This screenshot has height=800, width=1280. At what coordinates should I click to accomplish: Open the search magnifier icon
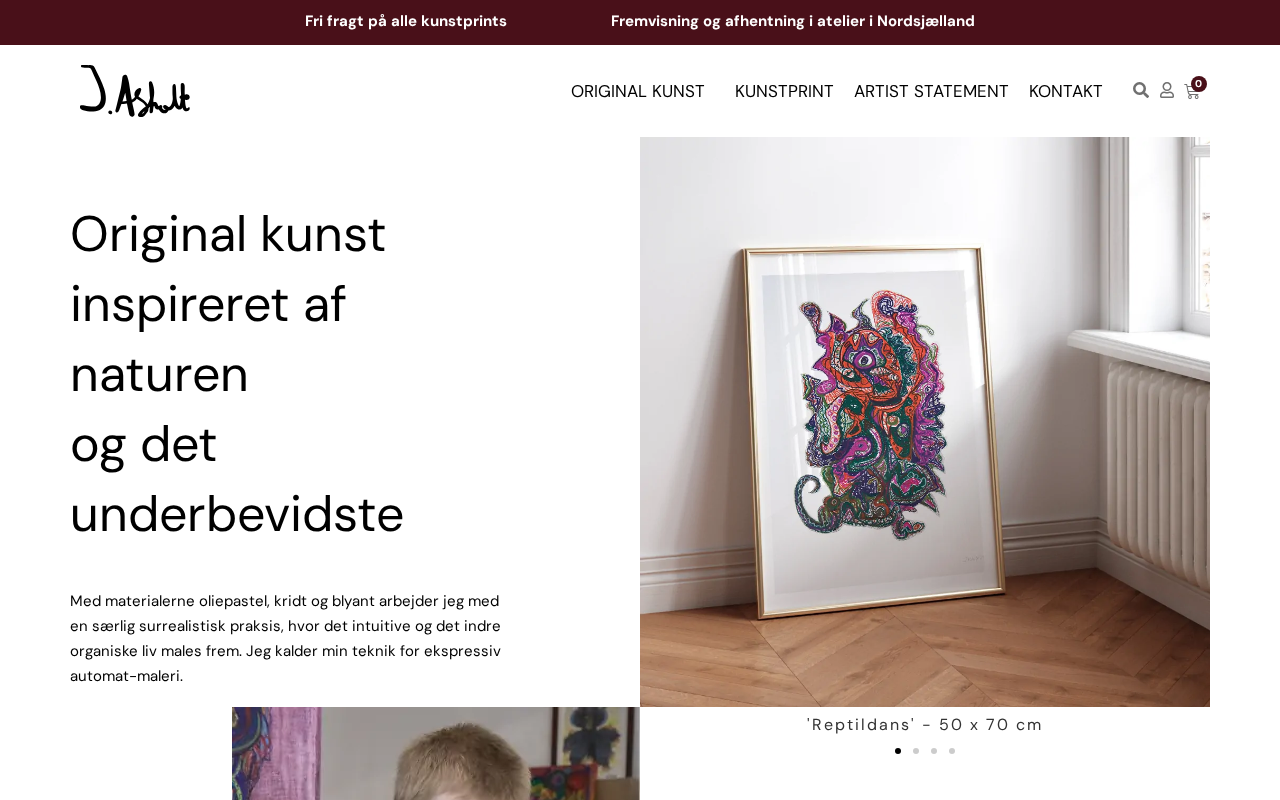coord(1141,91)
